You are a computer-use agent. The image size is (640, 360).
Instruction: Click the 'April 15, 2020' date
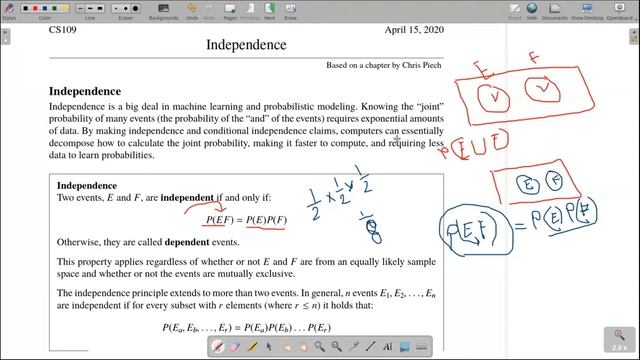(414, 29)
